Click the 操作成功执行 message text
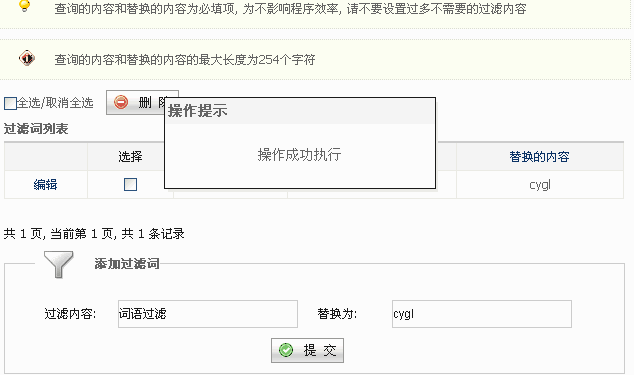The width and height of the screenshot is (635, 375). (x=299, y=155)
